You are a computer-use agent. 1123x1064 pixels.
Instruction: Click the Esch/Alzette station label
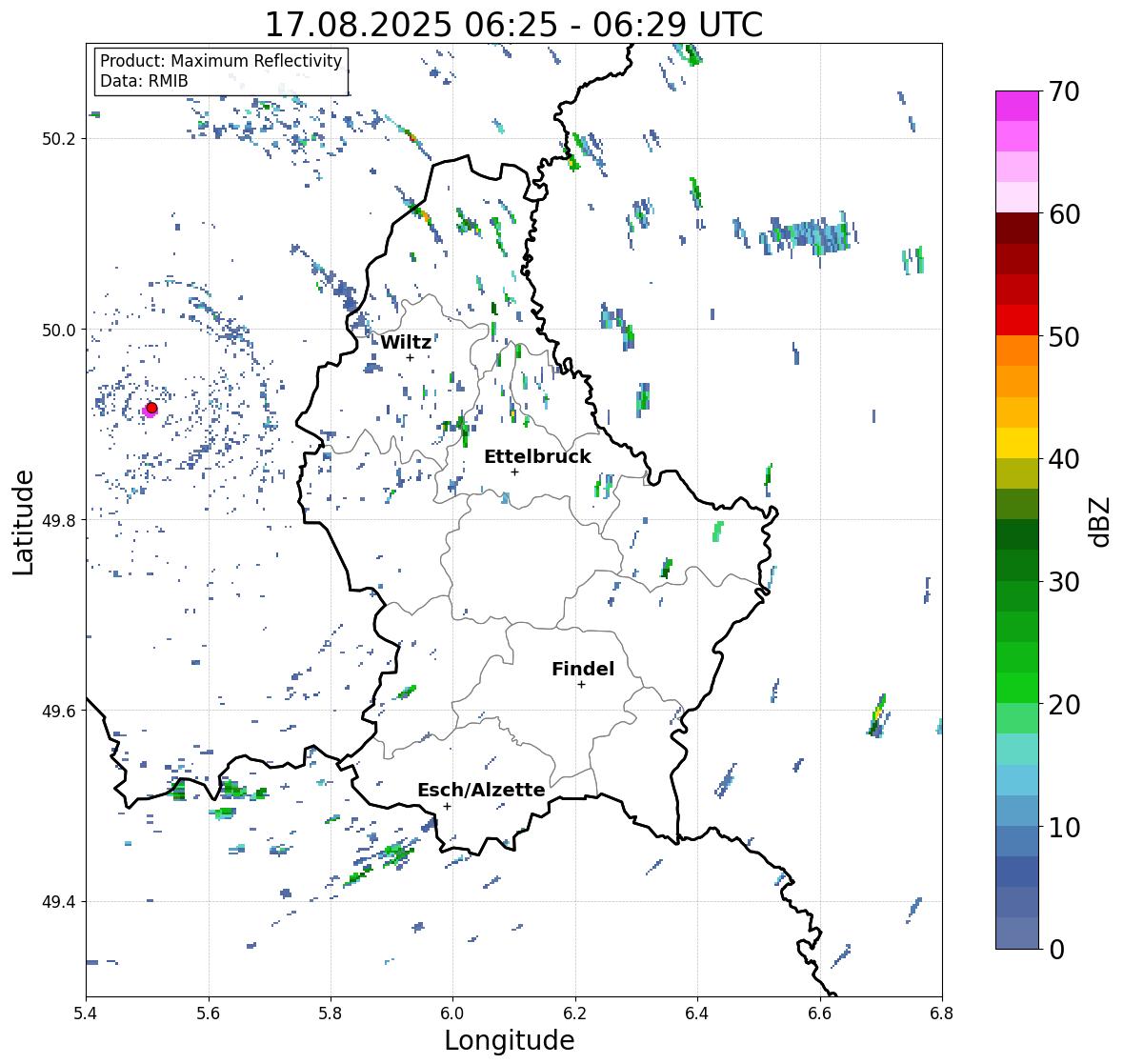[481, 790]
